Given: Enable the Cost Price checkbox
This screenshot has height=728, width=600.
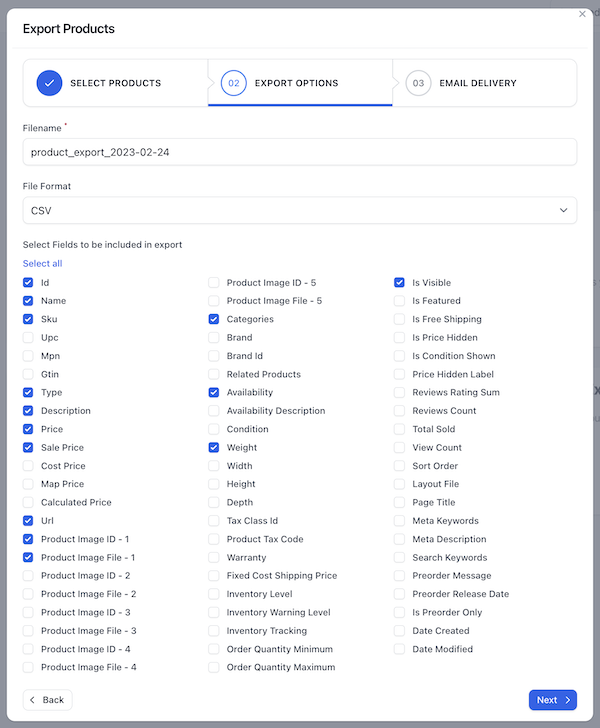Looking at the screenshot, I should [28, 466].
